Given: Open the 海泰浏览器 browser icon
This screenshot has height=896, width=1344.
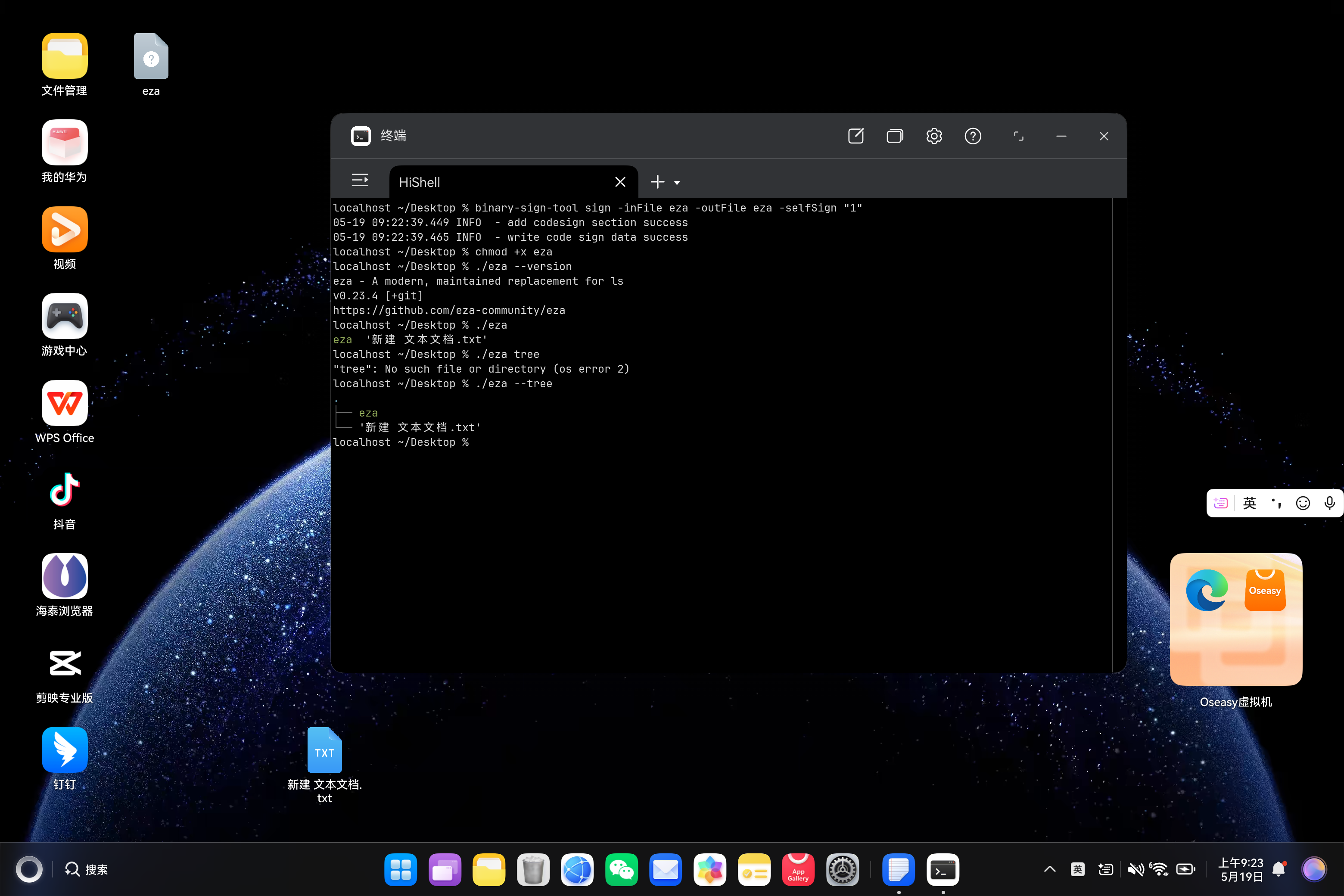Looking at the screenshot, I should [x=65, y=585].
